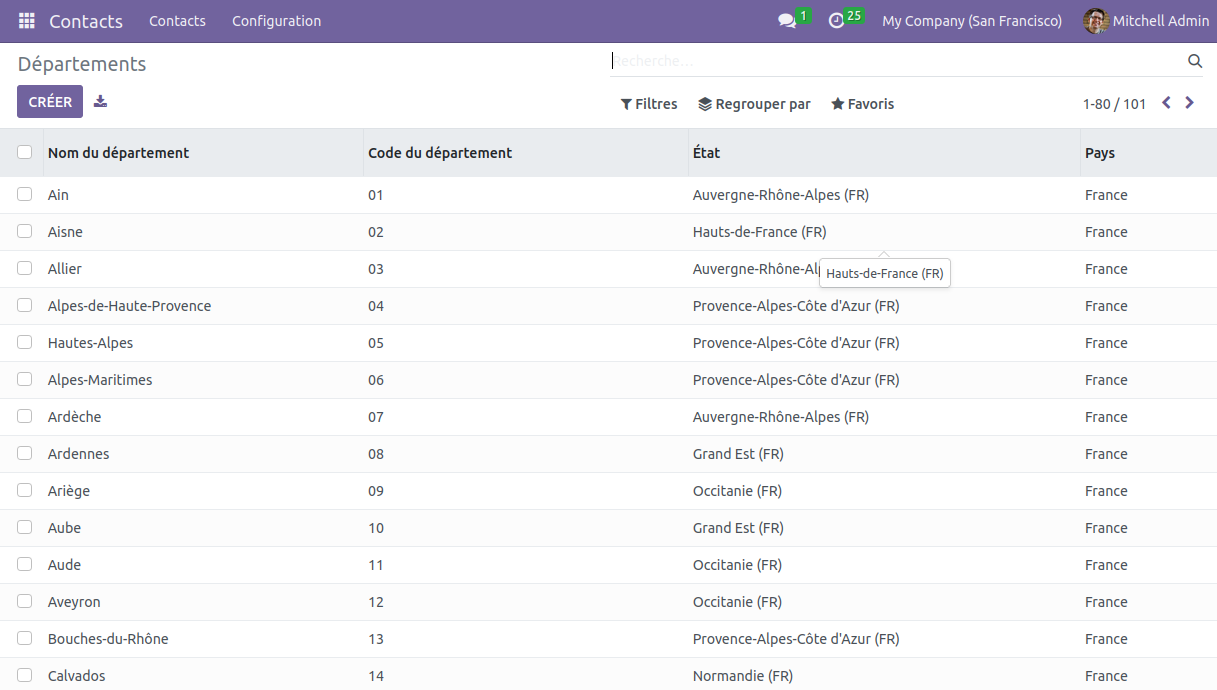Open the Contacts menu item
The image size is (1217, 690).
[x=177, y=21]
